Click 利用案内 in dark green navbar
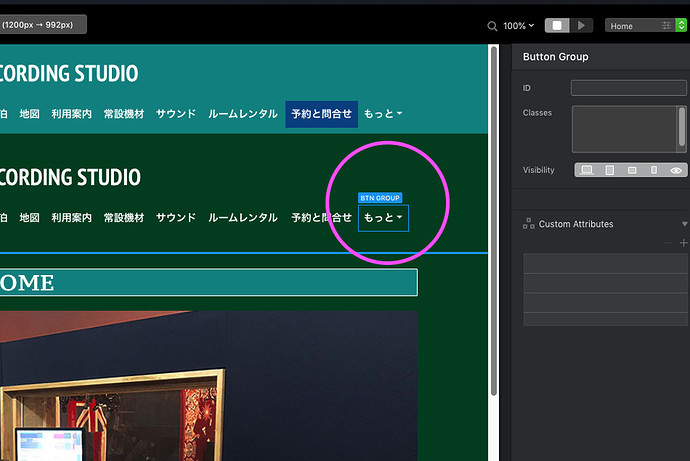 pyautogui.click(x=72, y=218)
